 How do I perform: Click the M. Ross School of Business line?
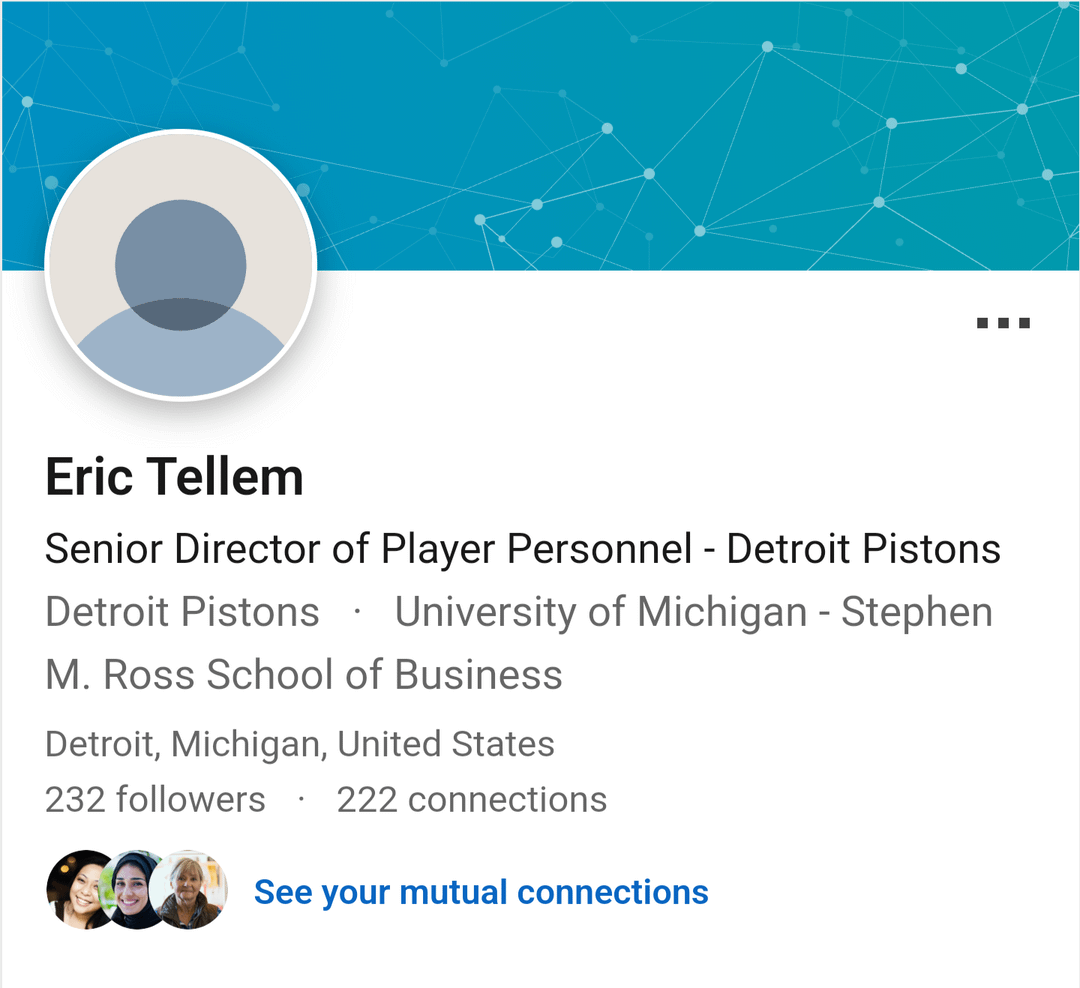[304, 675]
